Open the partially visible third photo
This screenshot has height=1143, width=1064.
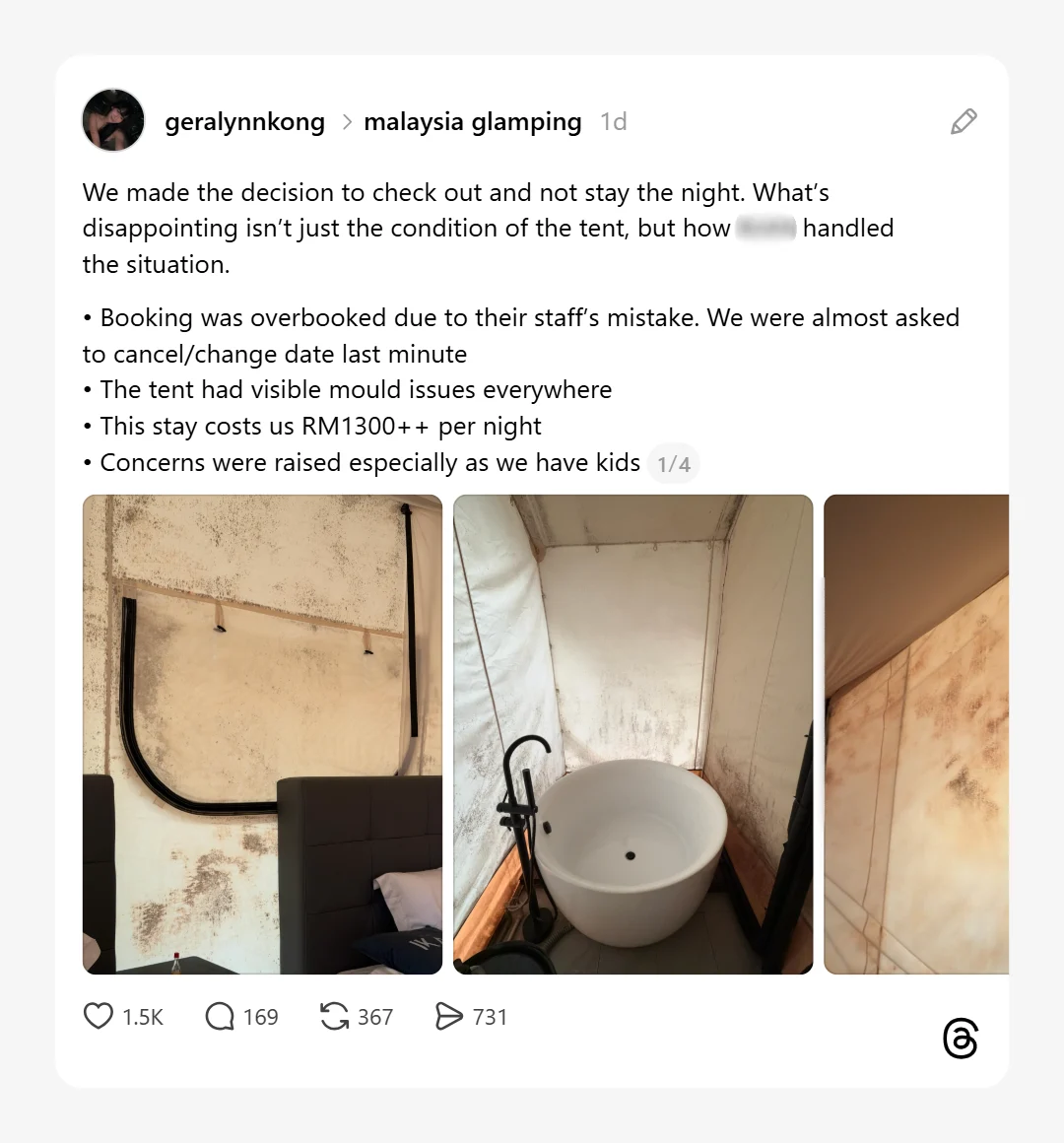tap(916, 734)
